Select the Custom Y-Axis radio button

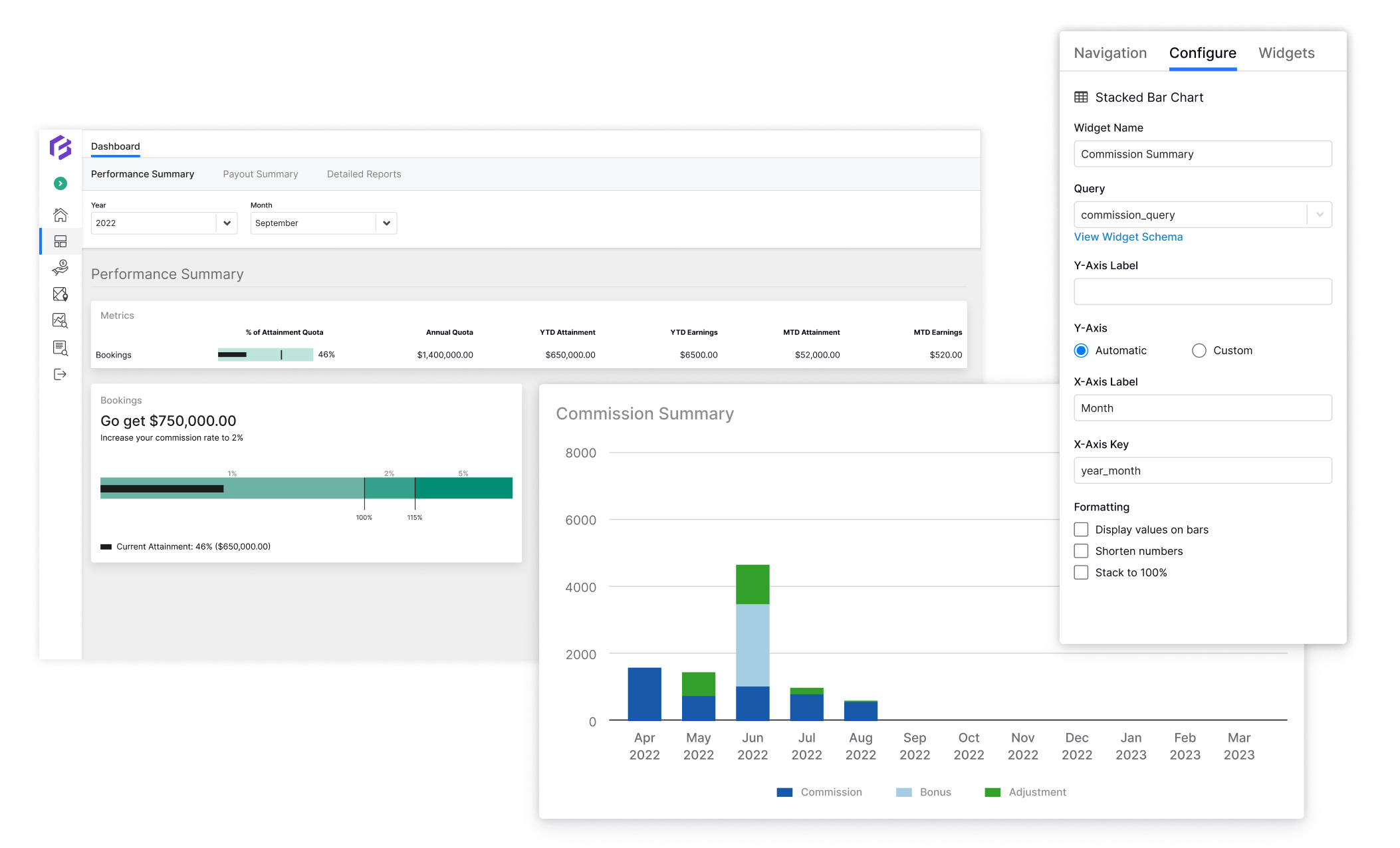pos(1199,350)
